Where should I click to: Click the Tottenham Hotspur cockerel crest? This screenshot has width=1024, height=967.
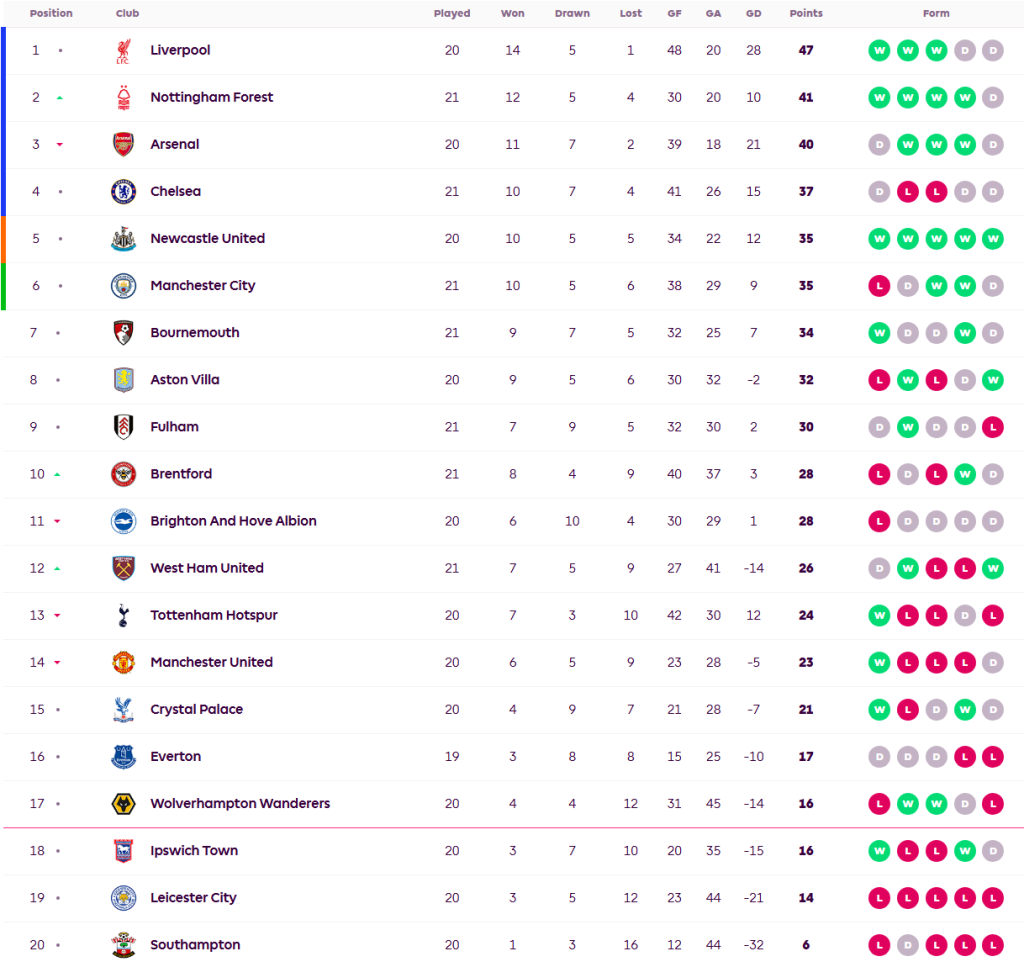click(x=123, y=616)
